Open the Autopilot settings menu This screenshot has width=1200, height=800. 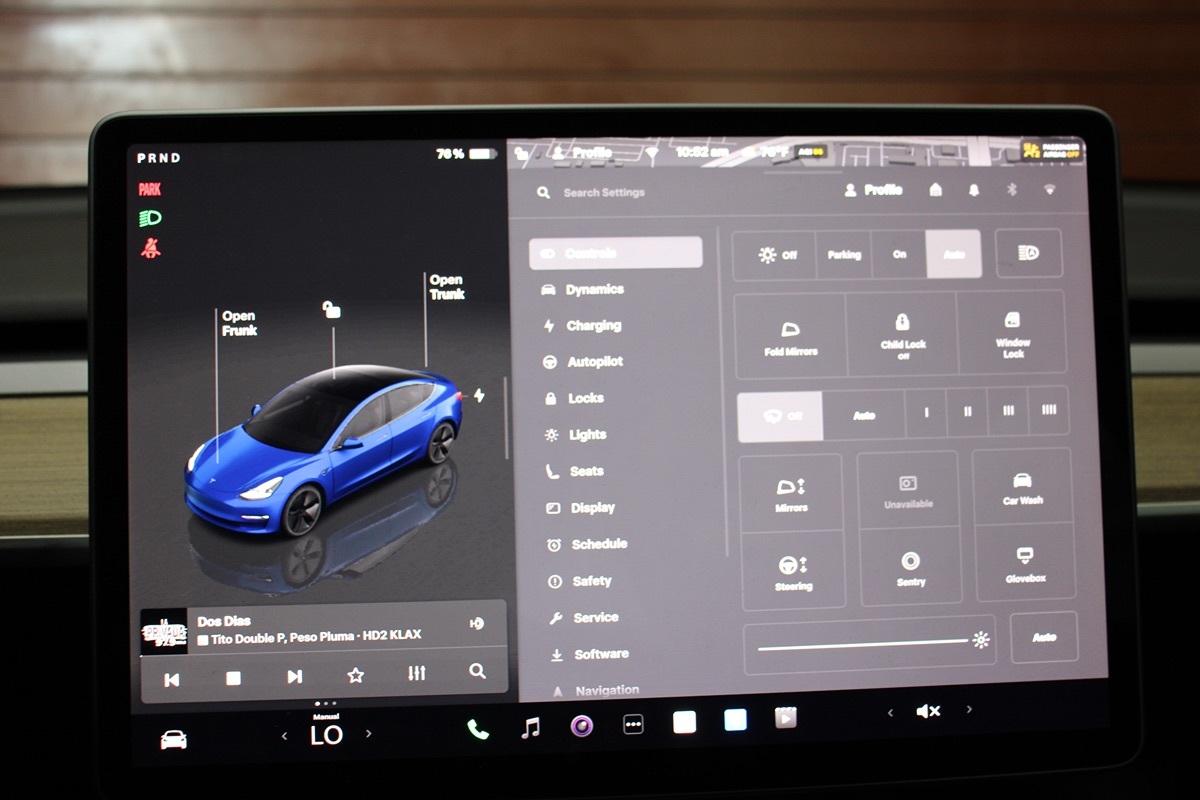tap(595, 362)
